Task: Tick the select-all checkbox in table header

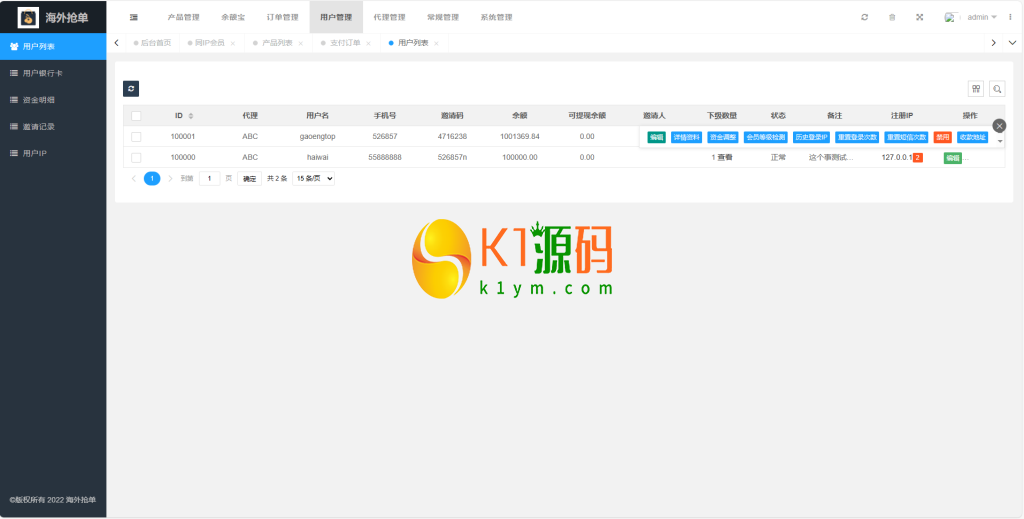Action: click(136, 116)
